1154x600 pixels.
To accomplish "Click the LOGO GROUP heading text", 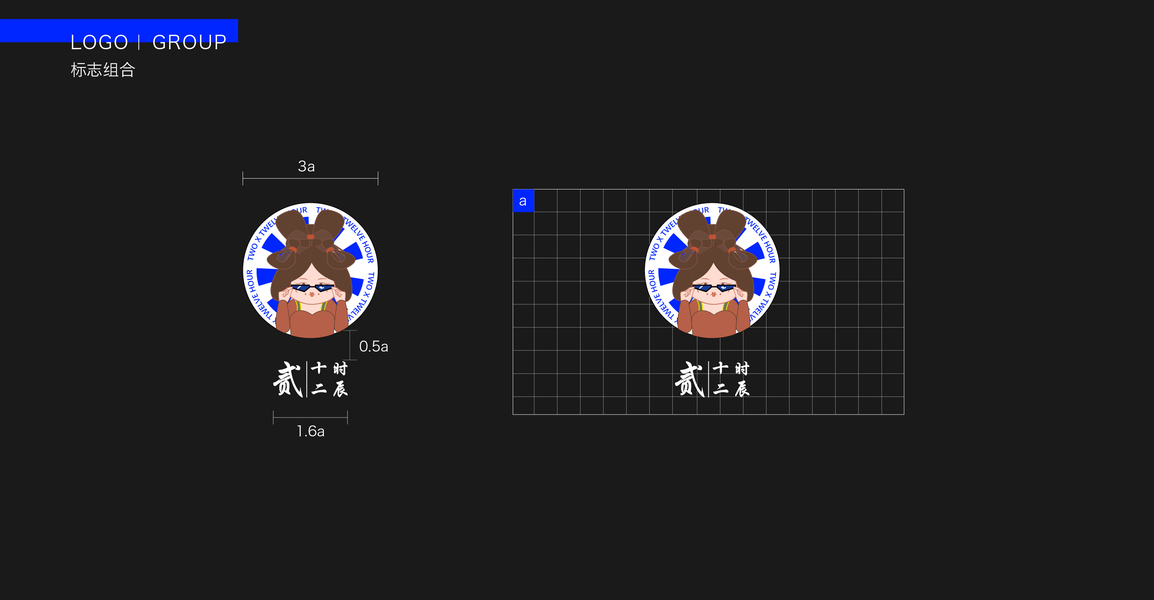I will pos(149,43).
